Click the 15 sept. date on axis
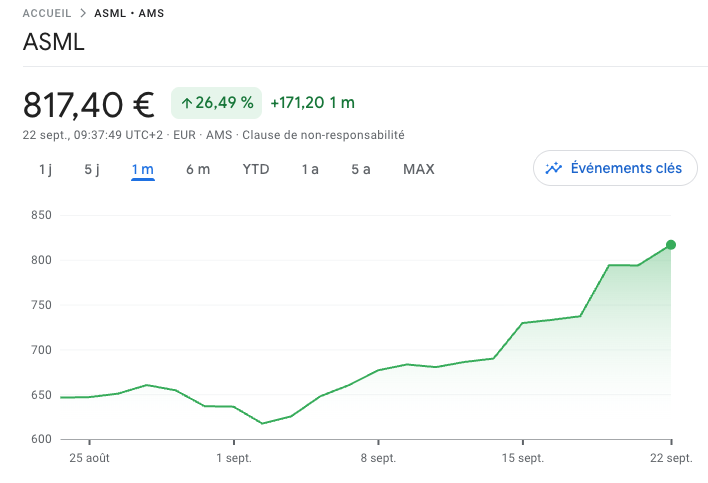708x483 pixels. coord(523,458)
